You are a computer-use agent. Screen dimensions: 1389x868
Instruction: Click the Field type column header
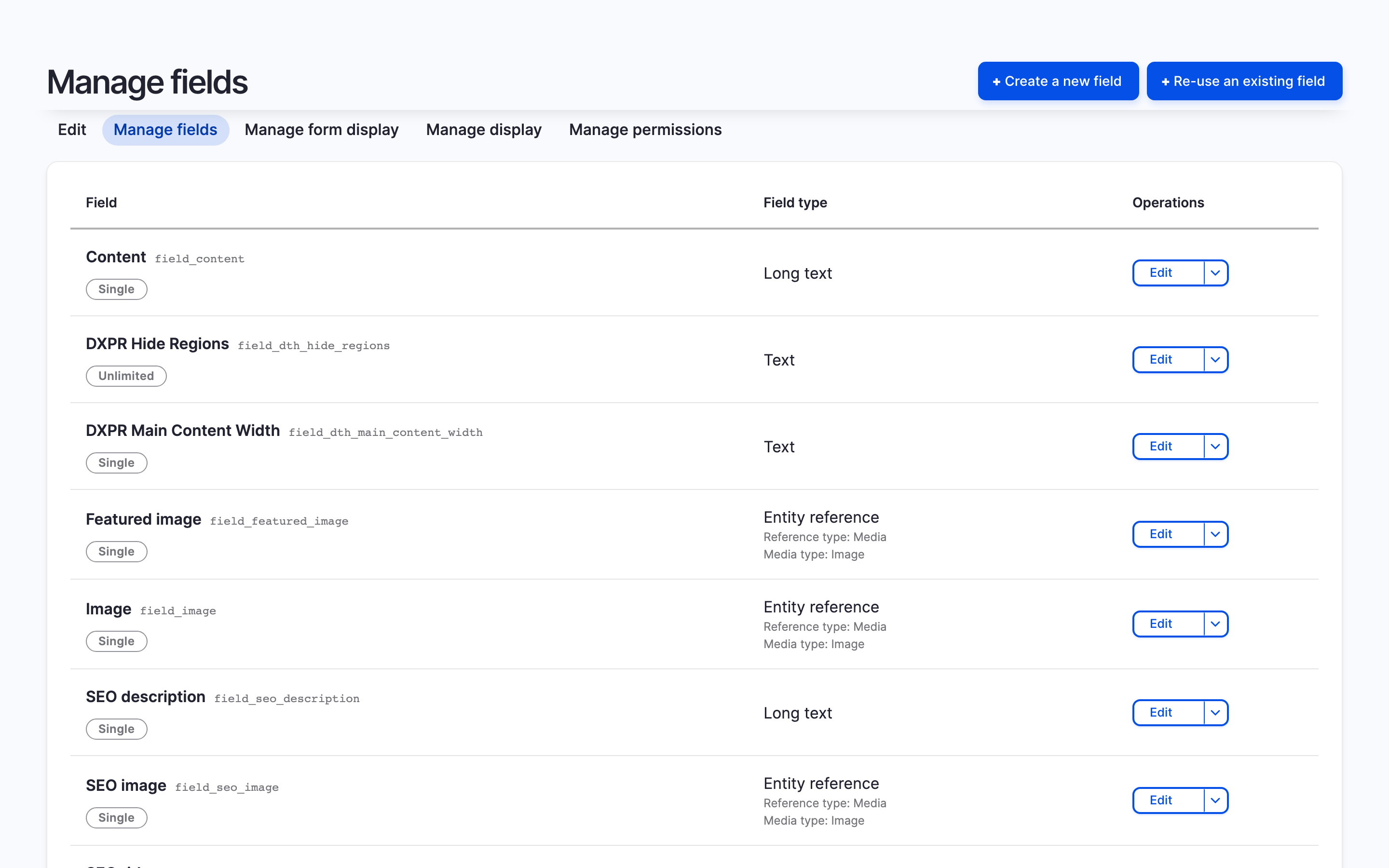795,203
